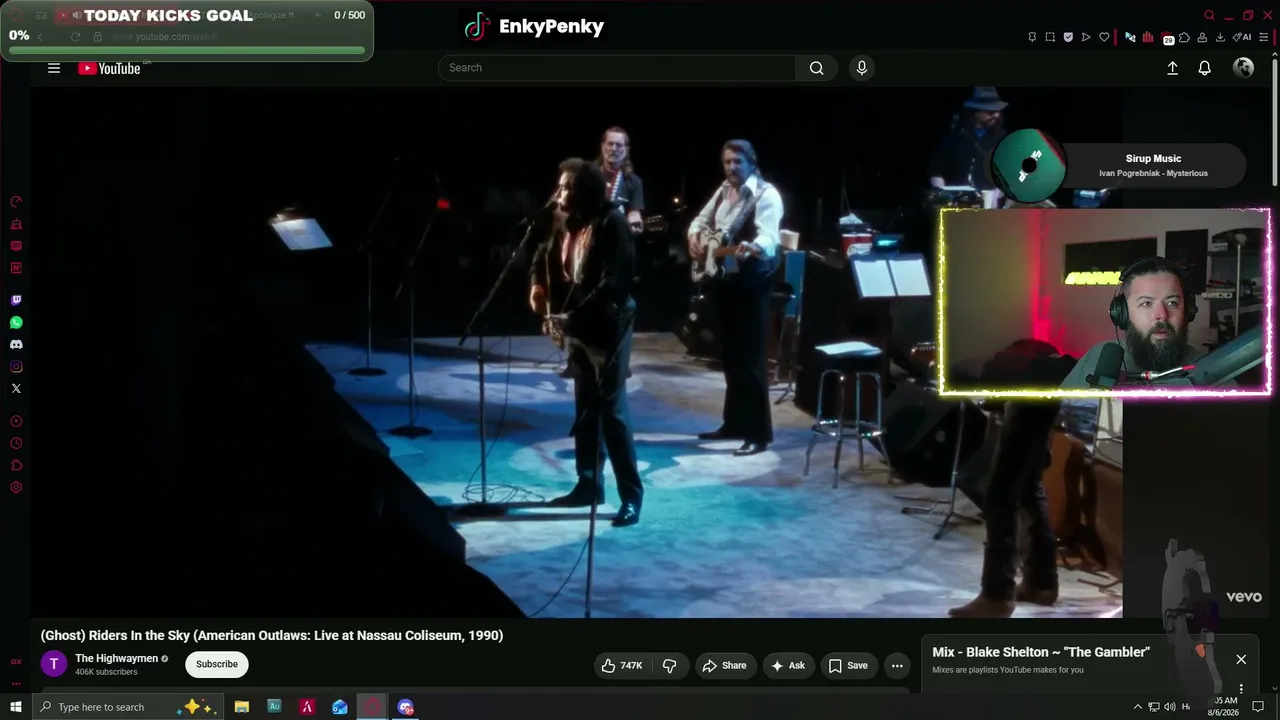The width and height of the screenshot is (1280, 720).
Task: Open mix panel three-dot options
Action: pyautogui.click(x=1241, y=688)
